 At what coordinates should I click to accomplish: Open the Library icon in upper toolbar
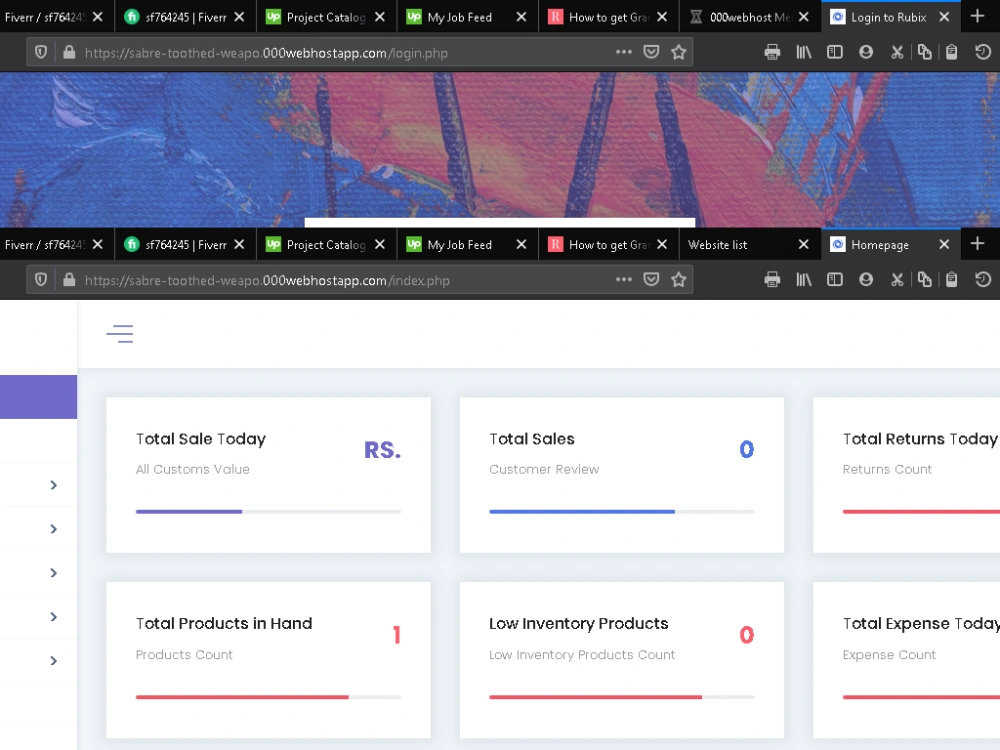pyautogui.click(x=804, y=52)
